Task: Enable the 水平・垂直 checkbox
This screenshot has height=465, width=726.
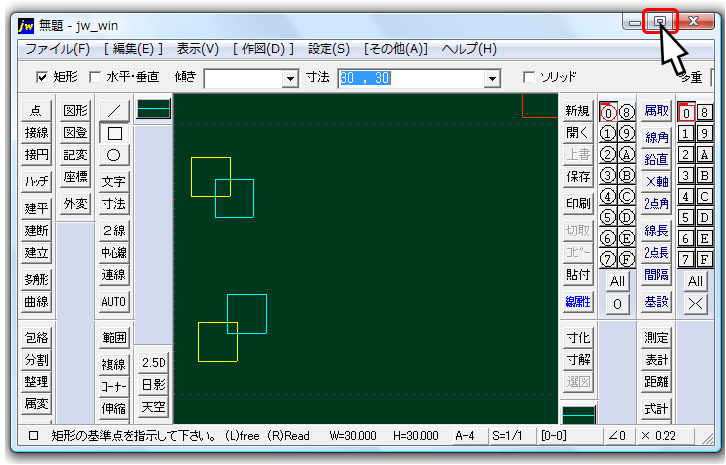Action: pos(96,77)
